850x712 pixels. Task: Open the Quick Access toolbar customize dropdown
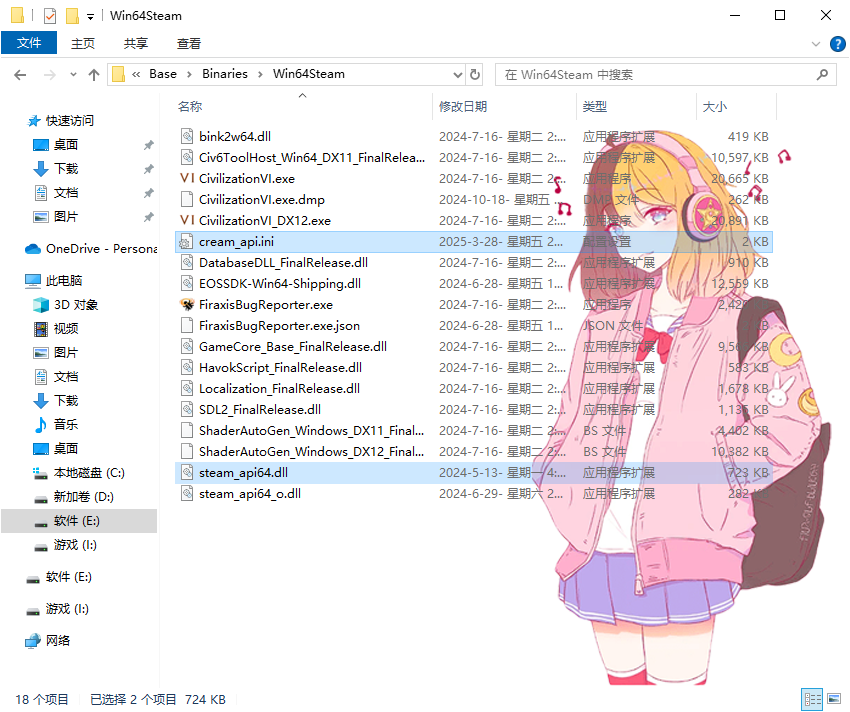click(x=91, y=17)
